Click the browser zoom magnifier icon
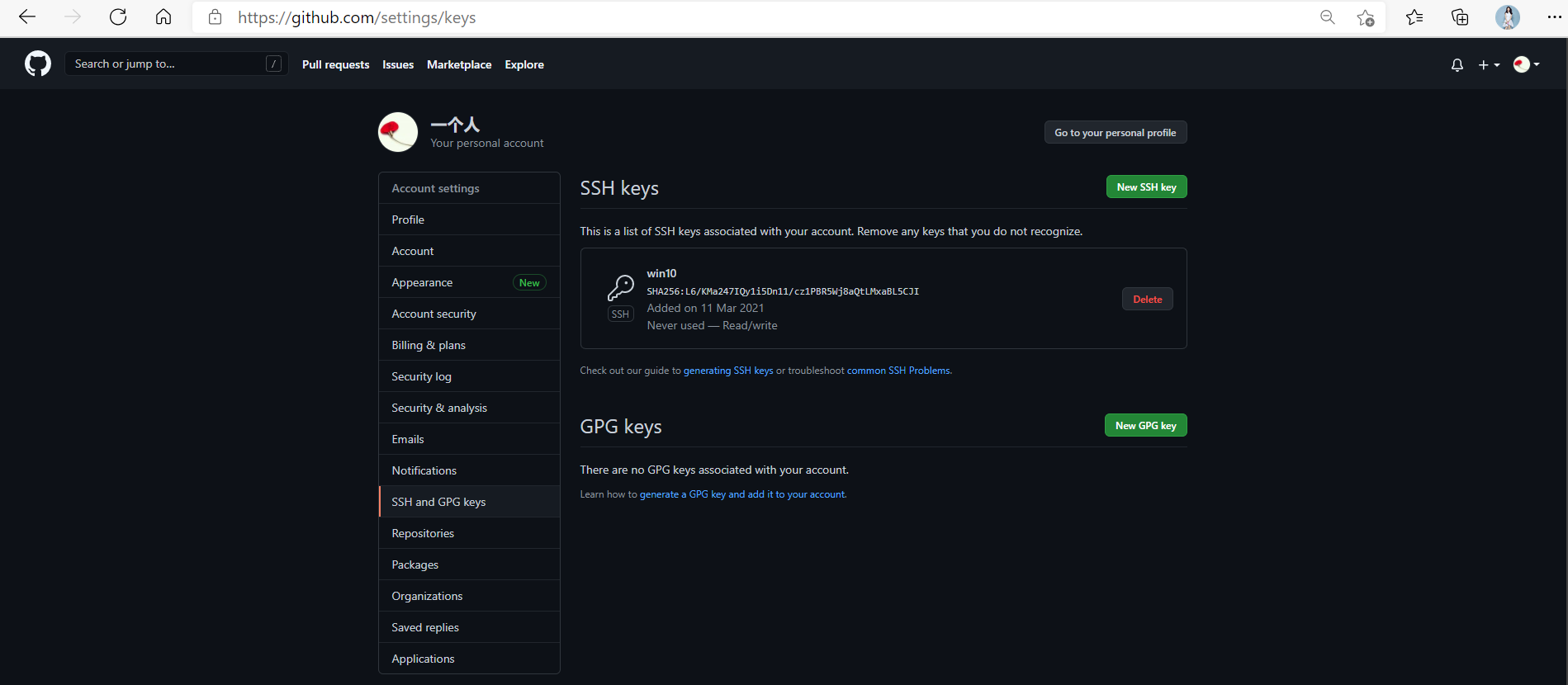This screenshot has height=685, width=1568. coord(1327,17)
